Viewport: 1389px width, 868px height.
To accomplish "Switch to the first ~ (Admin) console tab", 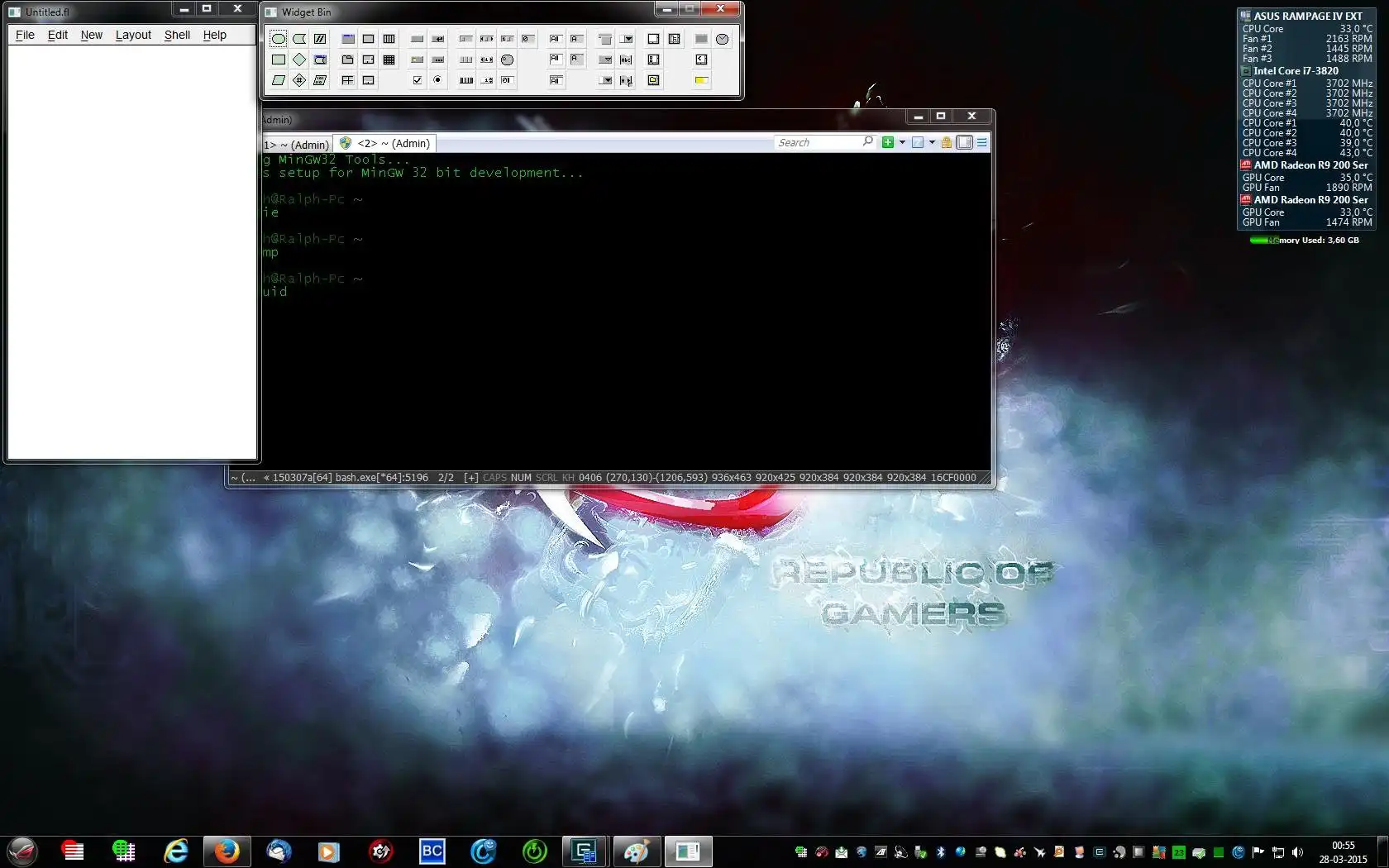I will (297, 145).
